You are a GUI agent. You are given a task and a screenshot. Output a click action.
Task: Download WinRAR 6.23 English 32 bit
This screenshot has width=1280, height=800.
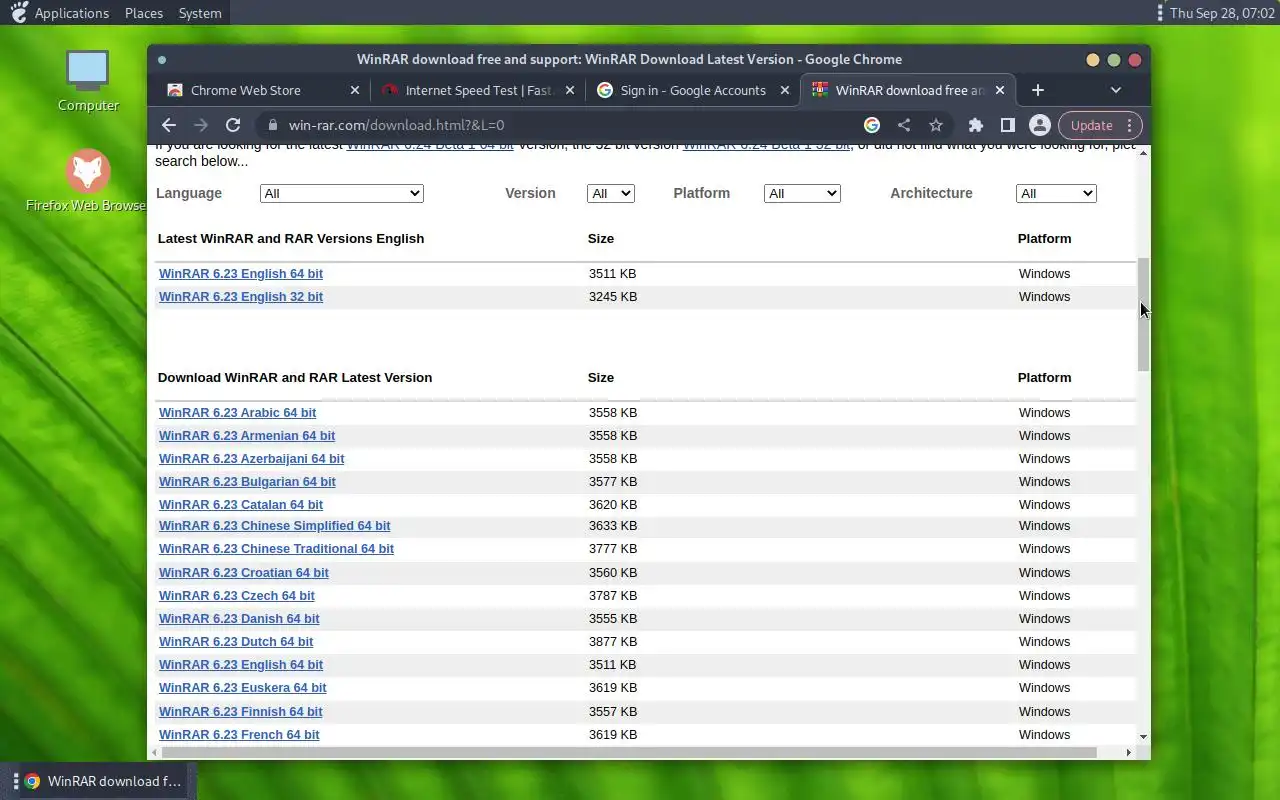(241, 296)
